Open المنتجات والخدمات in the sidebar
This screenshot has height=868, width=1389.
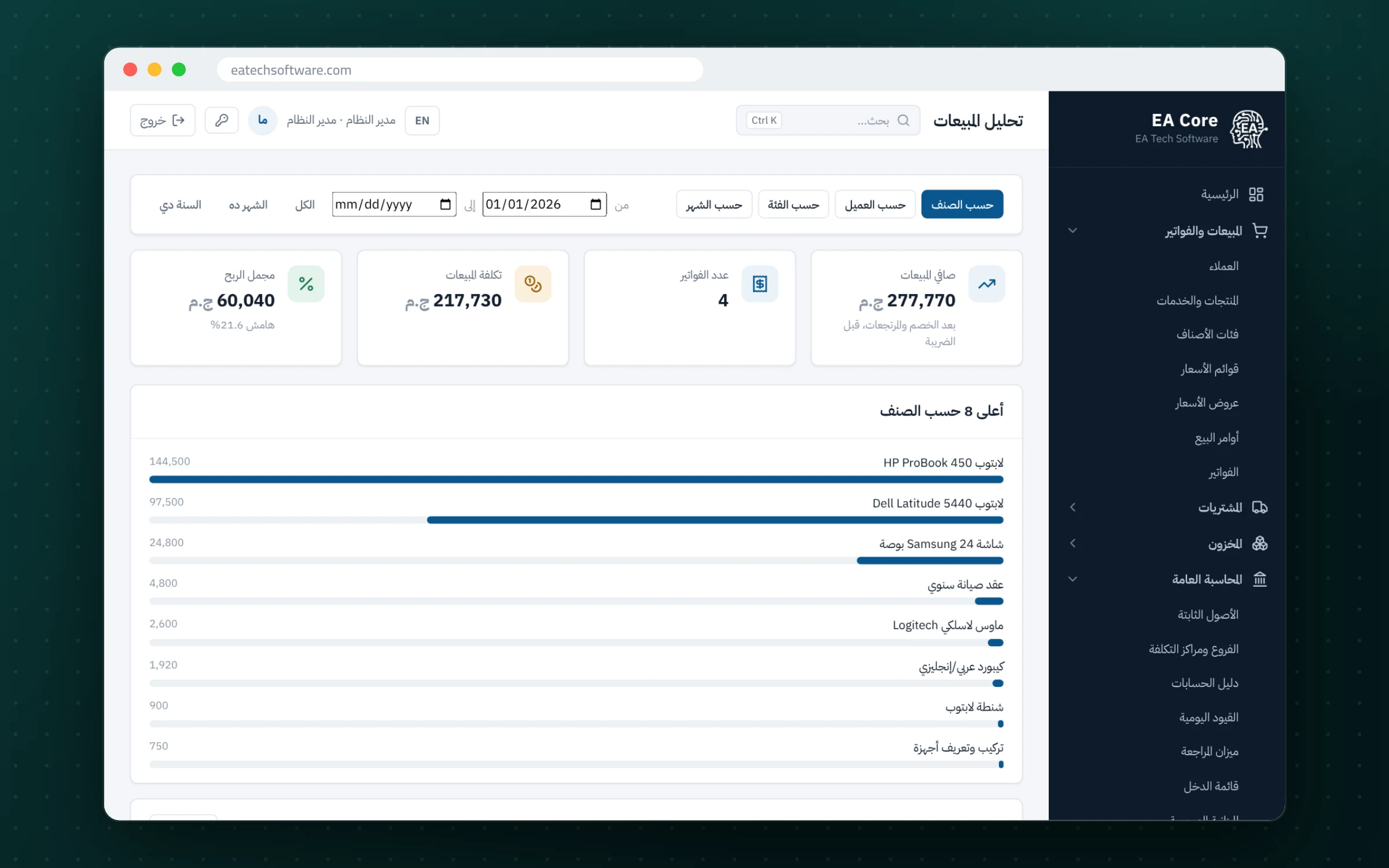point(1197,300)
